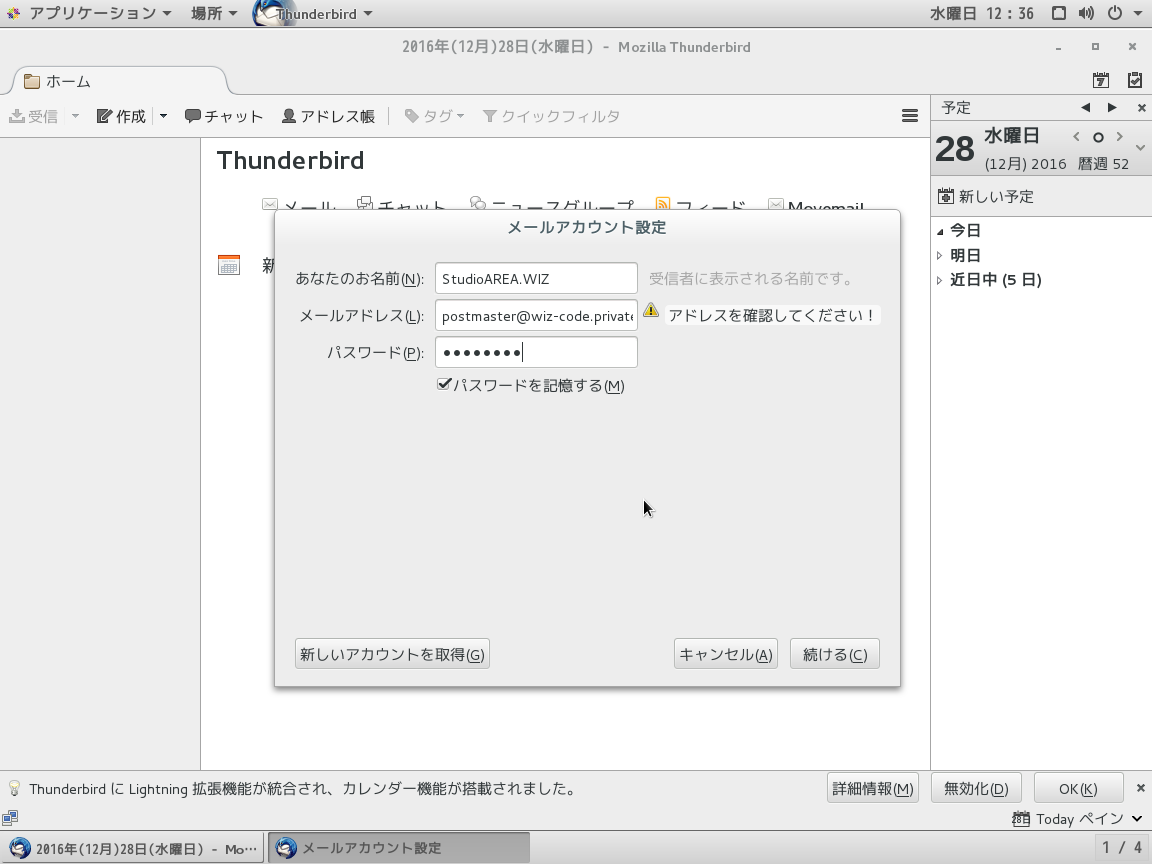Switch to メールアカウント設定 taskbar entry

[x=399, y=849]
